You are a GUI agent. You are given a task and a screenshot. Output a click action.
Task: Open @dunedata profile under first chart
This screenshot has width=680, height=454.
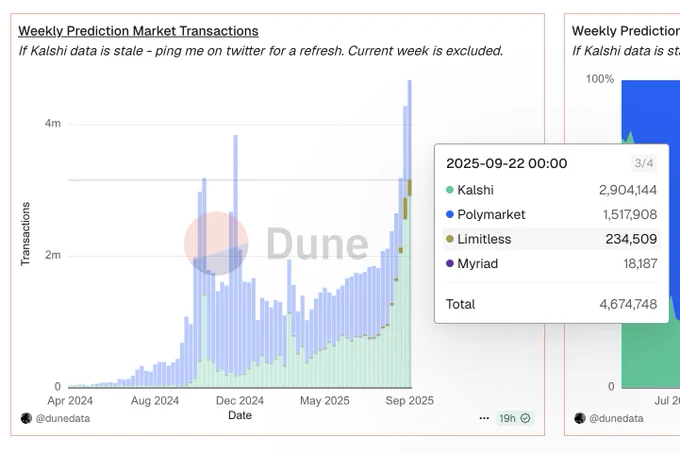point(63,418)
